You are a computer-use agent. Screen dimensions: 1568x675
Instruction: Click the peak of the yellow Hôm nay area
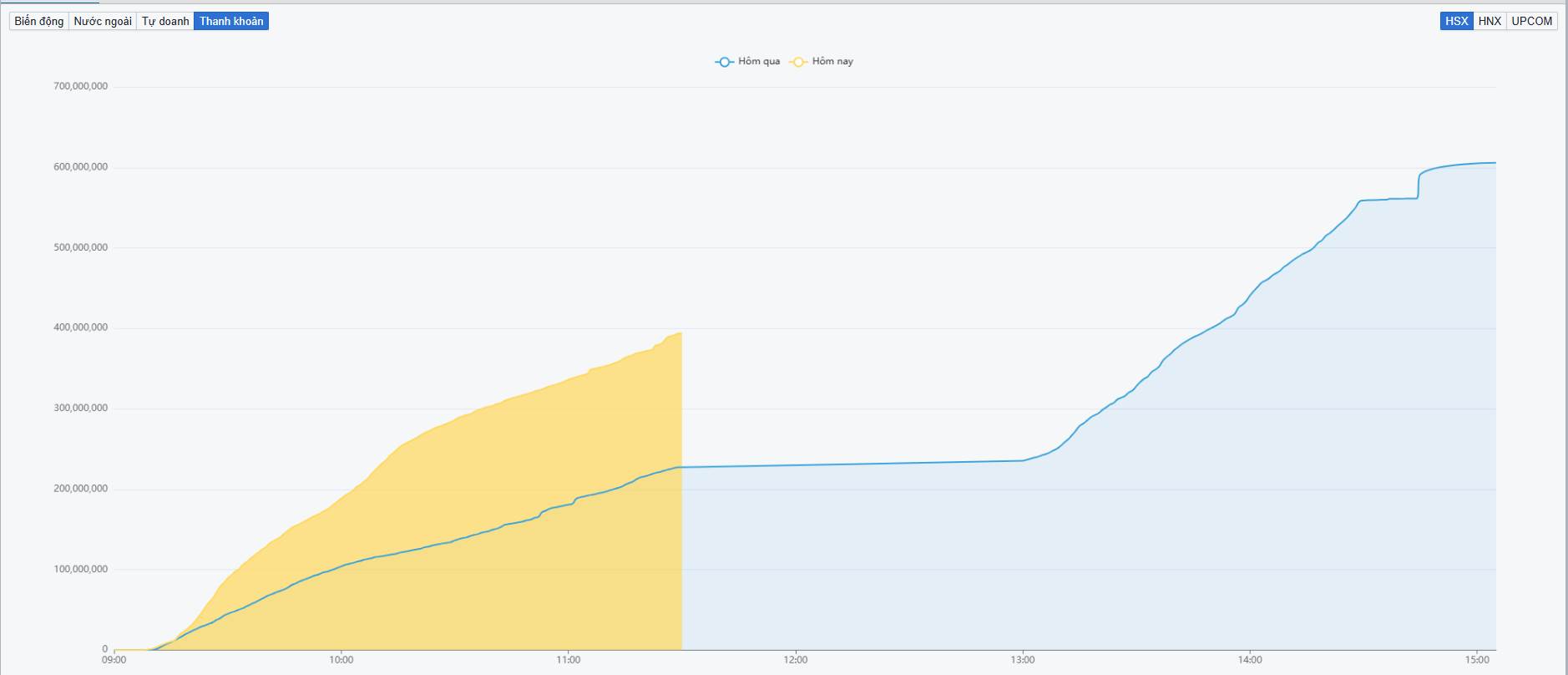coord(680,333)
